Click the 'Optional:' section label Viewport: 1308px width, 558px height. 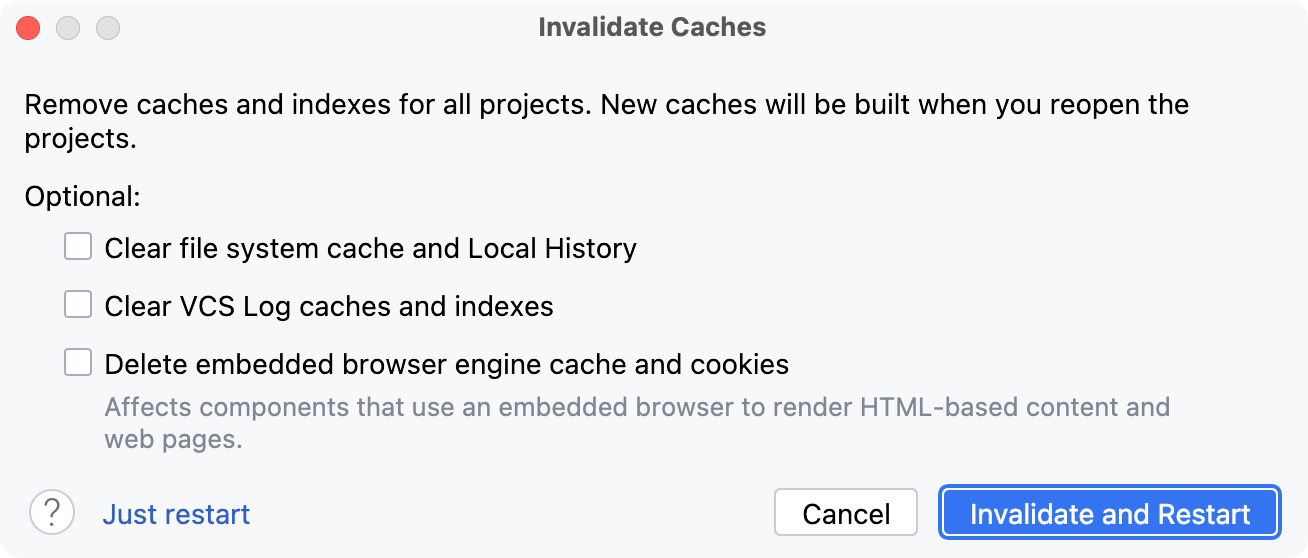coord(82,196)
